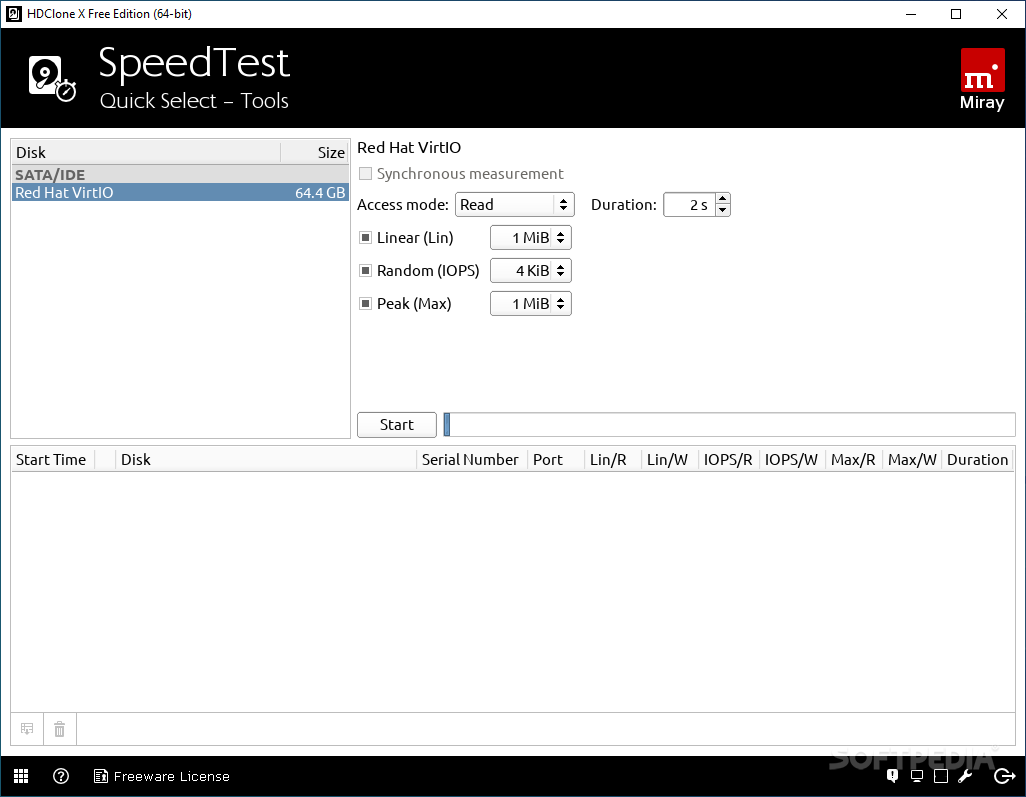The image size is (1026, 797).
Task: Click the results Disk column header
Action: (x=266, y=459)
